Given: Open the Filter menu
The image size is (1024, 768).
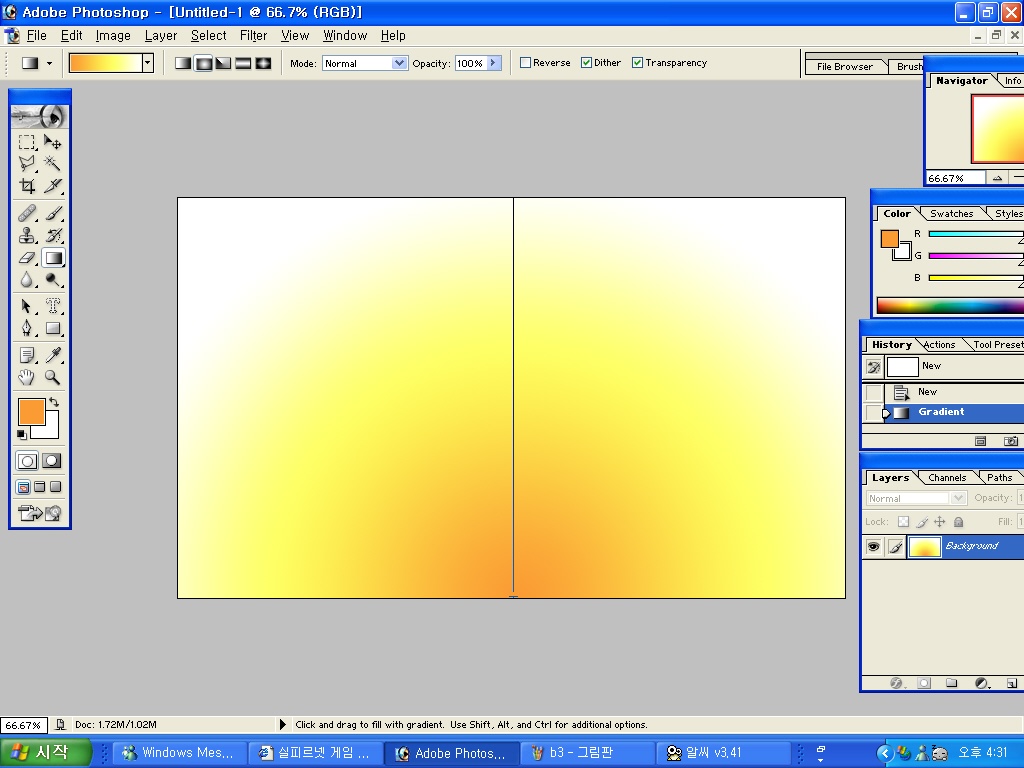Looking at the screenshot, I should pyautogui.click(x=253, y=35).
